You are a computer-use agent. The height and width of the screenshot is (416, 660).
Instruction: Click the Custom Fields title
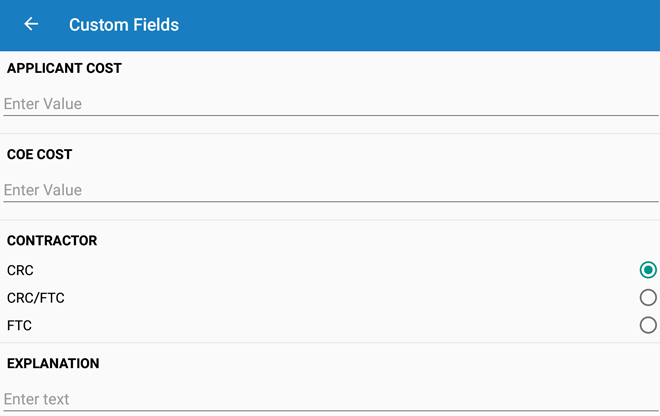pyautogui.click(x=124, y=25)
